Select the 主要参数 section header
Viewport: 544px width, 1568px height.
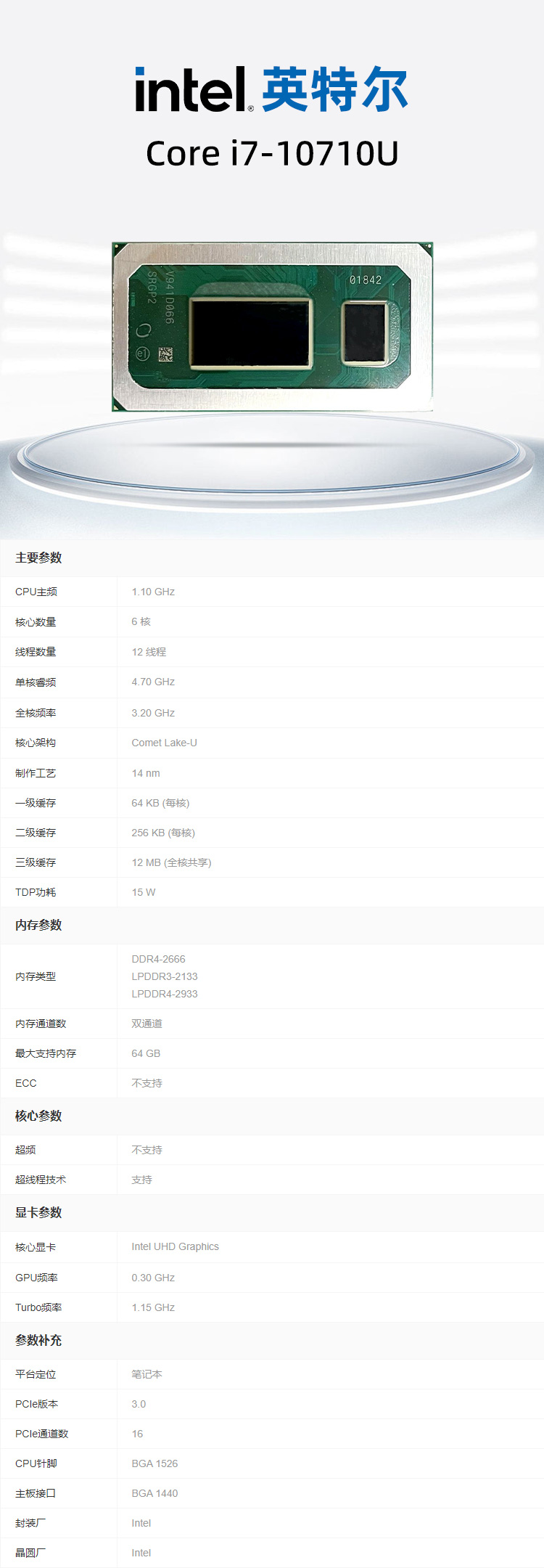point(38,558)
